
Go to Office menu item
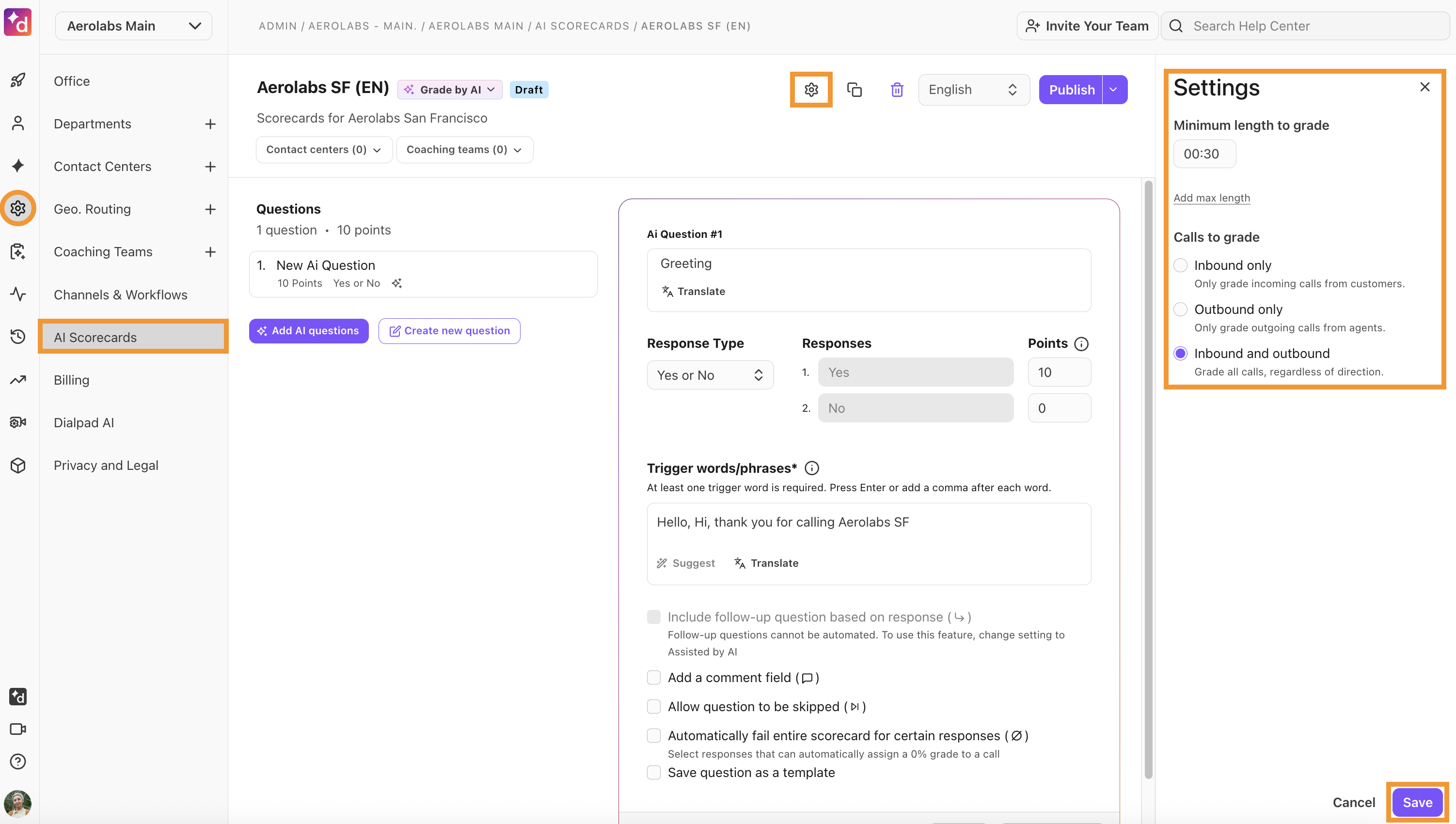[x=71, y=81]
